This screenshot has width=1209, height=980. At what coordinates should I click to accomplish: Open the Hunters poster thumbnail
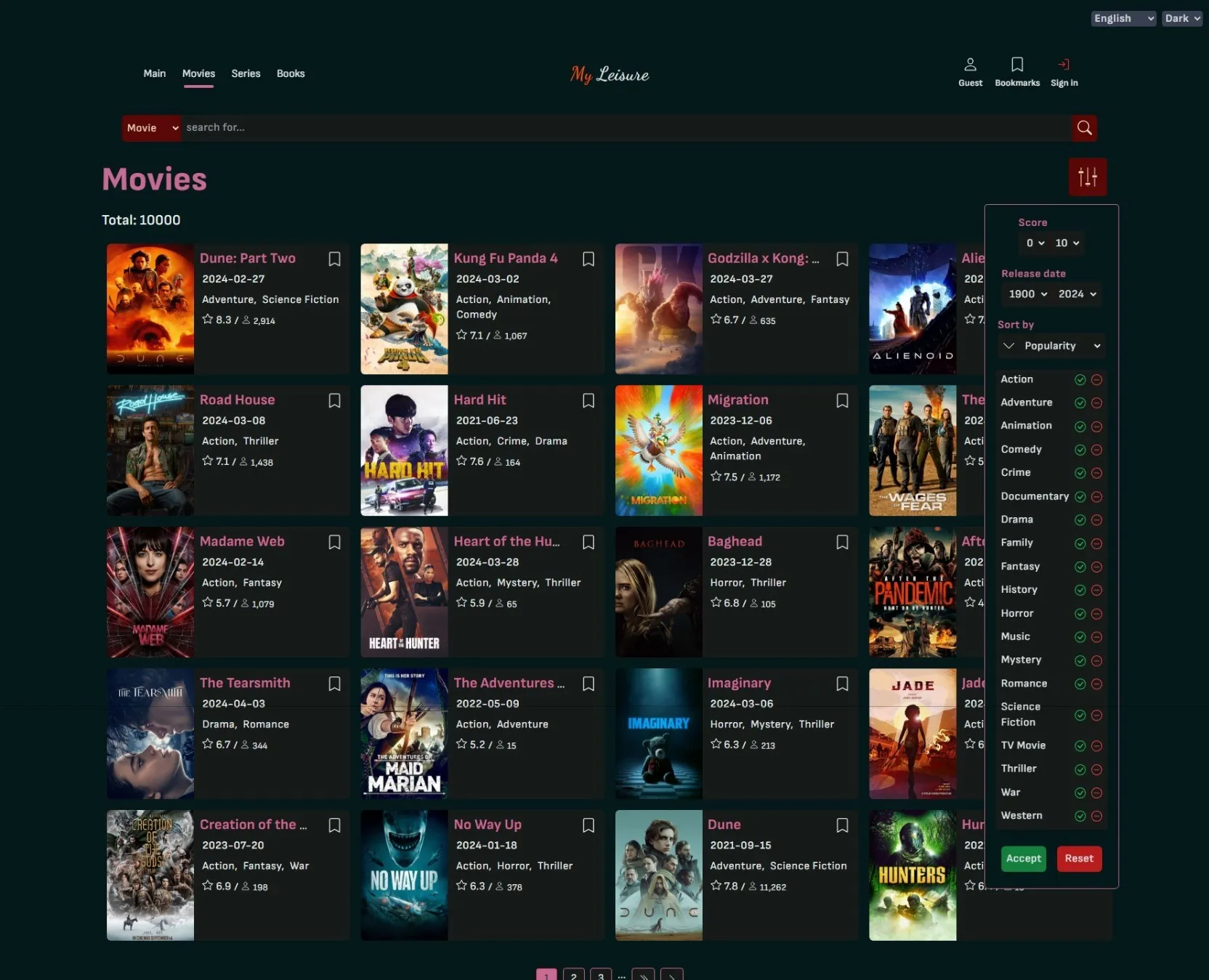point(913,875)
